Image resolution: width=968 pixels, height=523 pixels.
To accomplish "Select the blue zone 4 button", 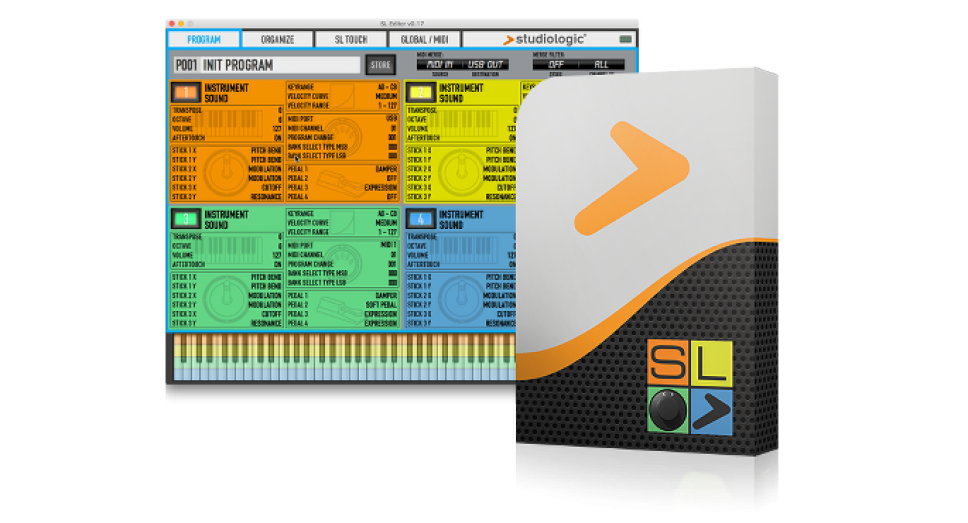I will (x=422, y=219).
